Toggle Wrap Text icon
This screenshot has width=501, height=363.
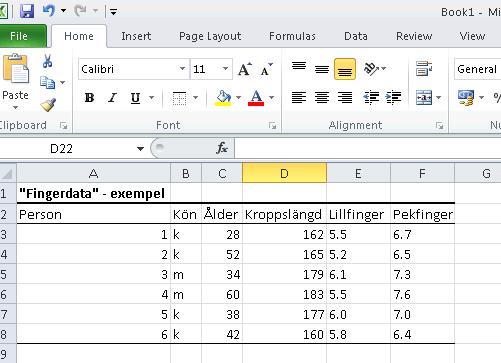click(x=424, y=69)
